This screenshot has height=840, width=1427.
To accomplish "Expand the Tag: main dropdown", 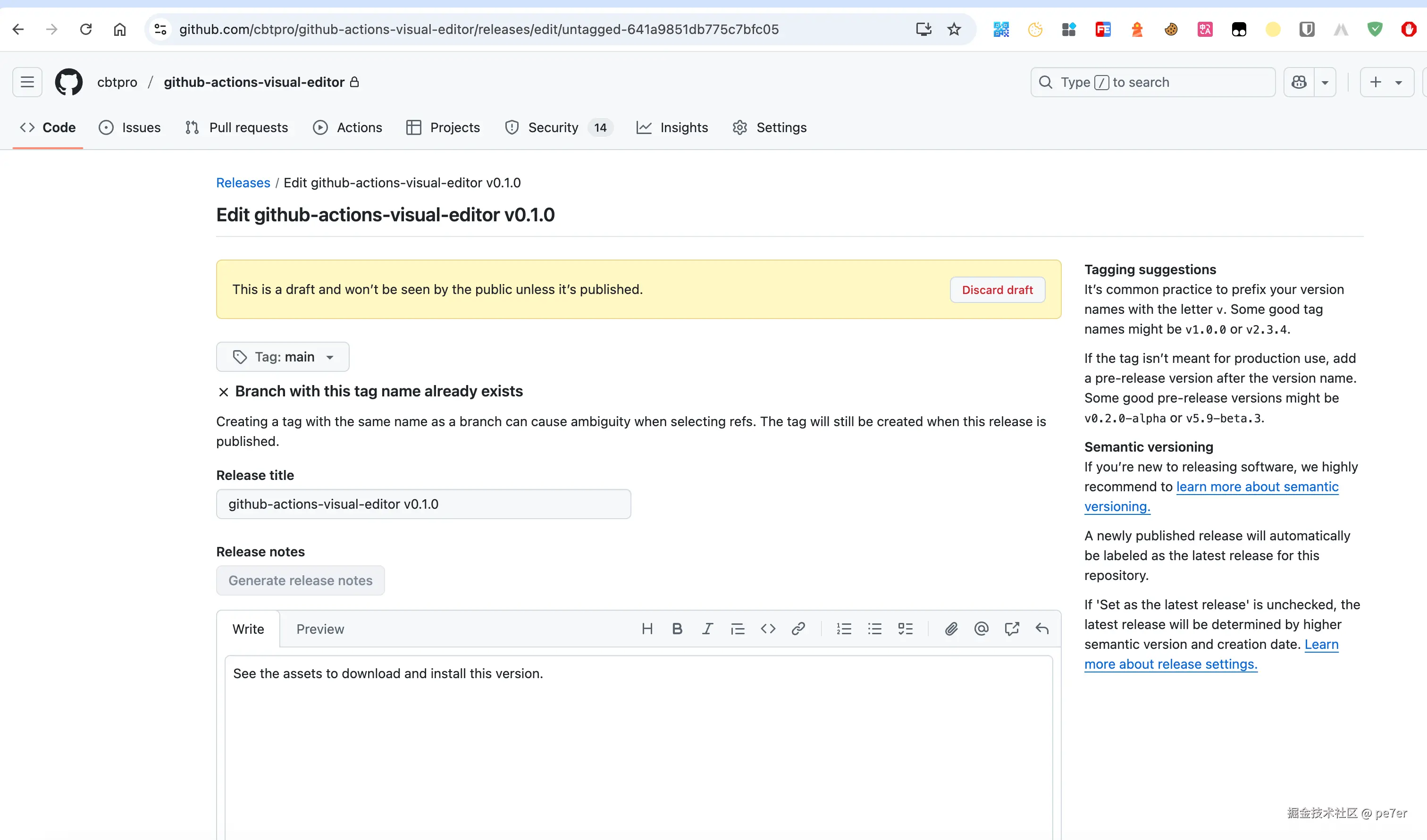I will coord(283,357).
